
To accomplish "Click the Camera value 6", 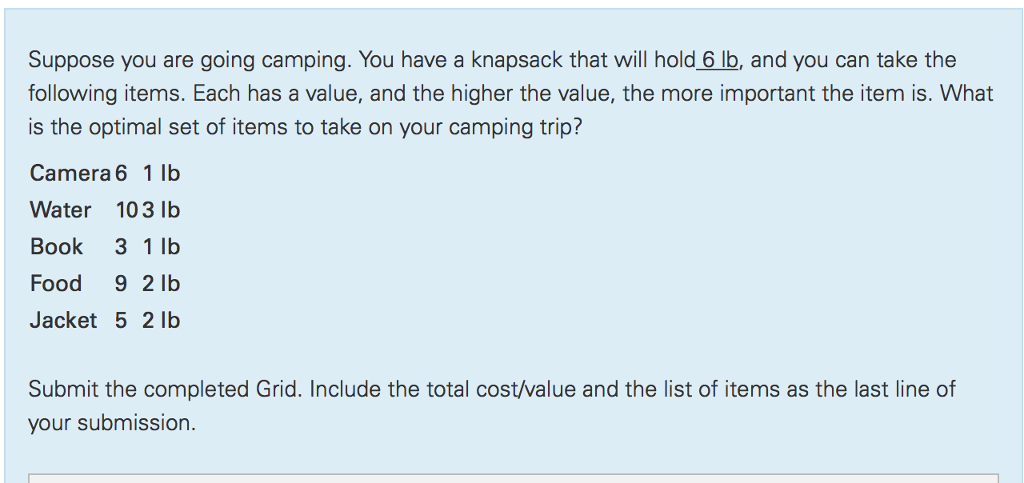I will (121, 173).
